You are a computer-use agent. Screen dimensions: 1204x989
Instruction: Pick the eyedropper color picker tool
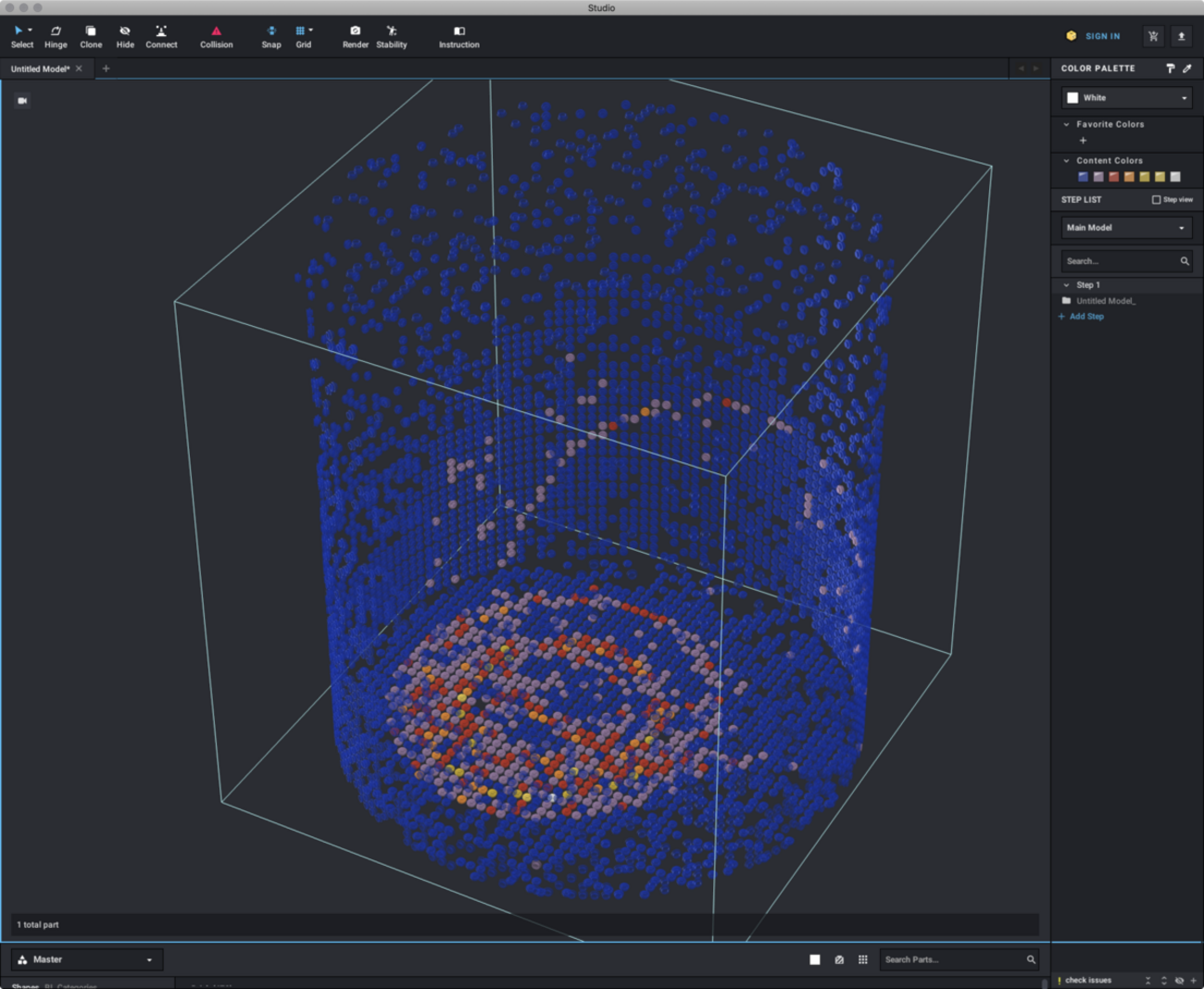1187,69
